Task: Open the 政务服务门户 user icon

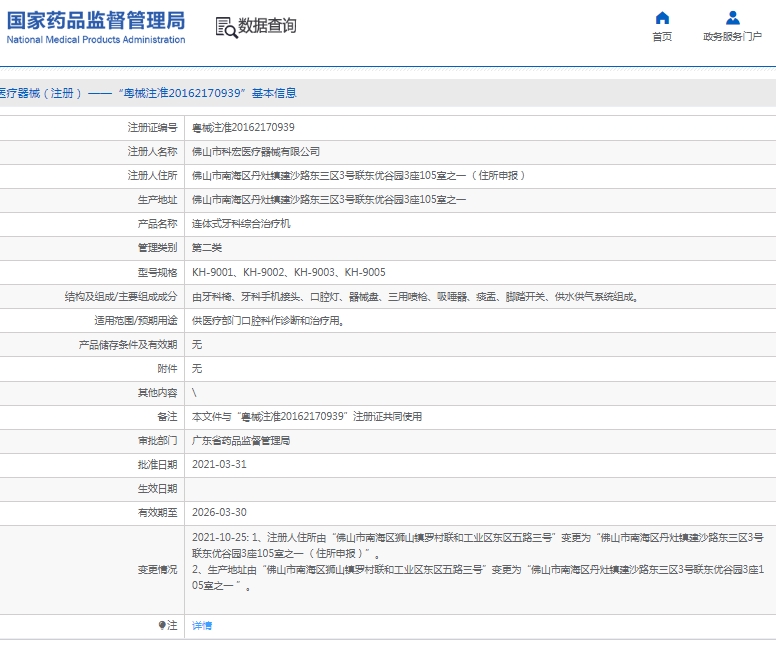Action: tap(732, 18)
